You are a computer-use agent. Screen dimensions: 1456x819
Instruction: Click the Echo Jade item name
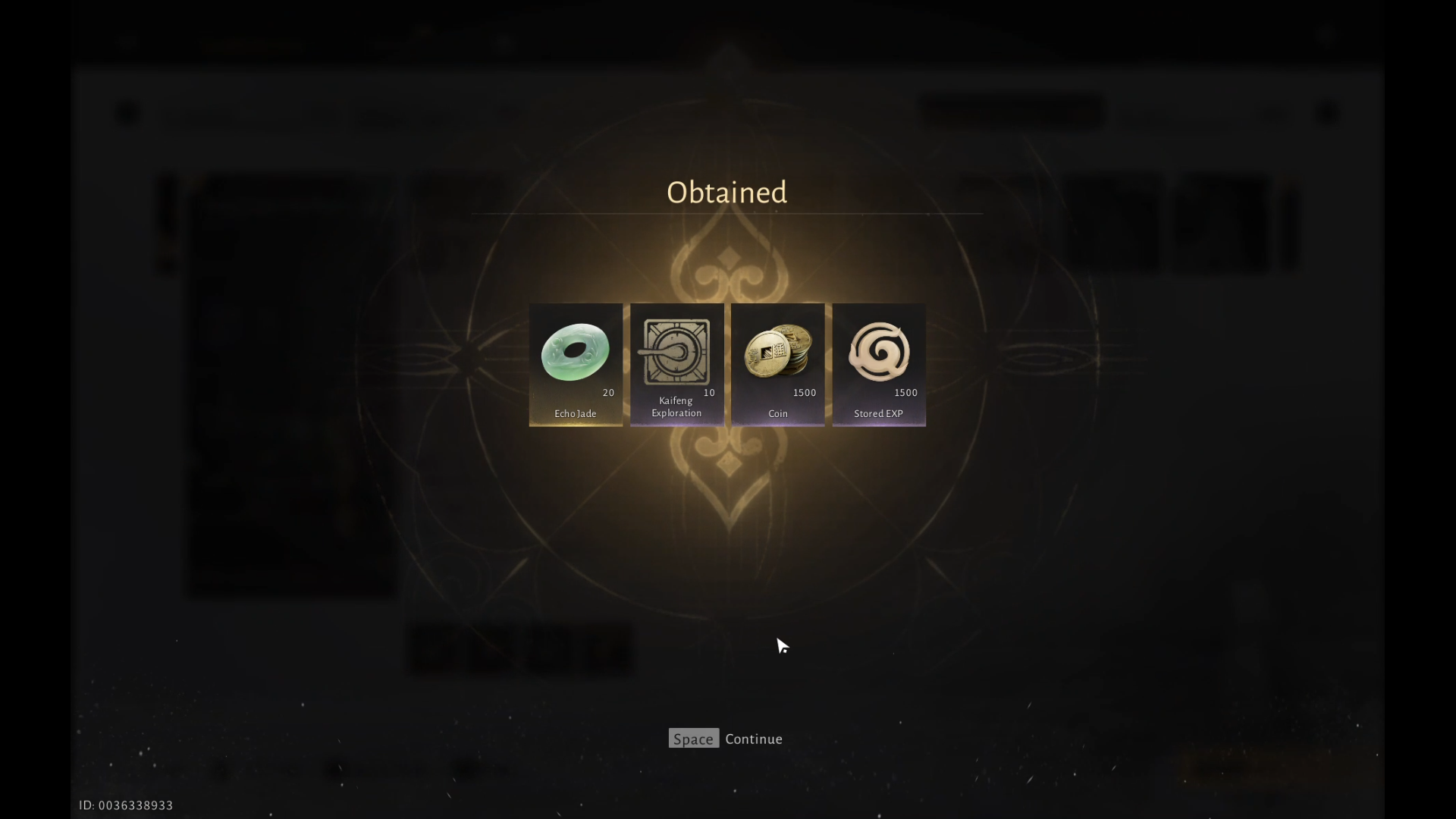click(x=576, y=414)
